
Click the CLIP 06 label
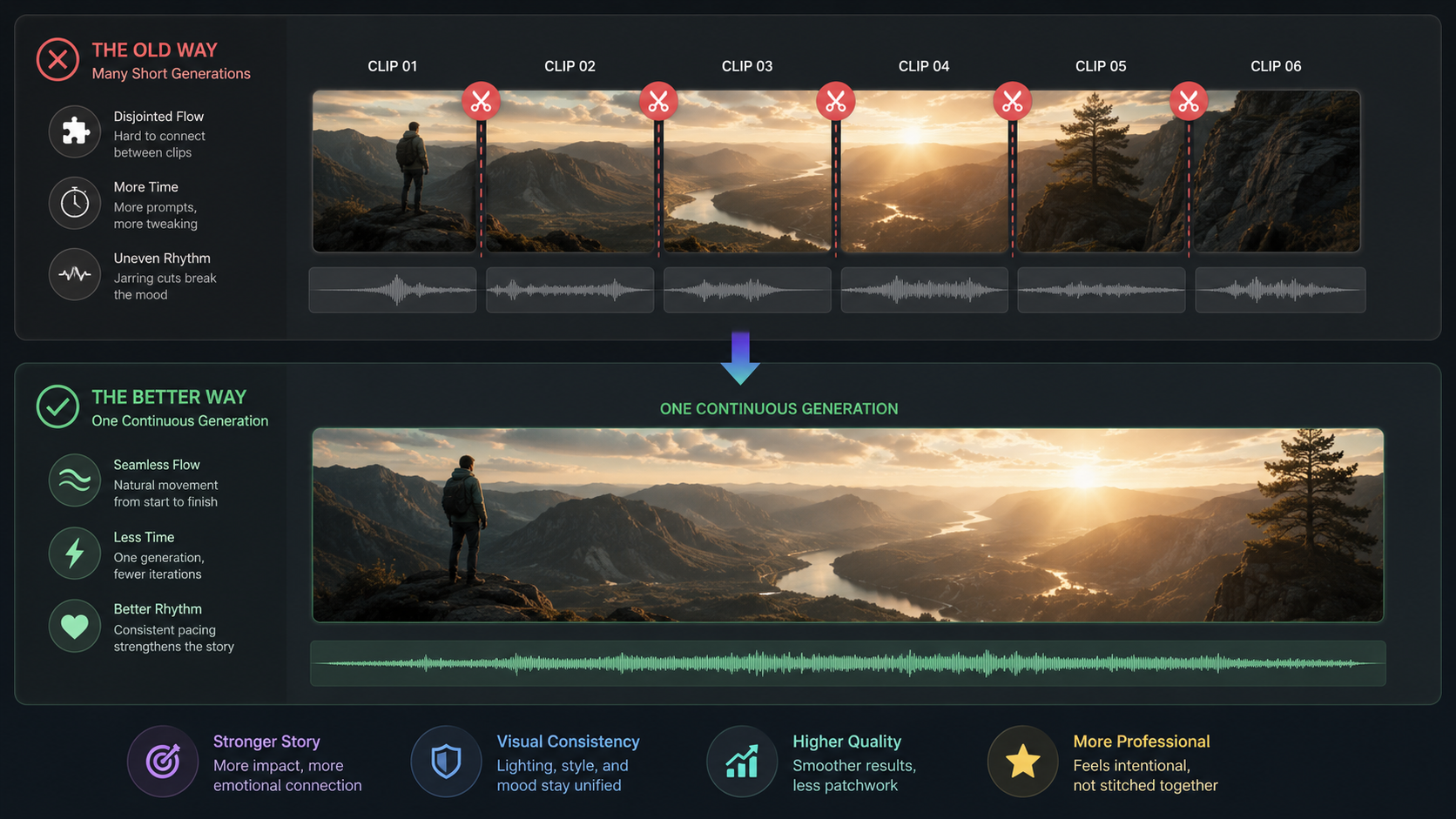click(x=1276, y=66)
